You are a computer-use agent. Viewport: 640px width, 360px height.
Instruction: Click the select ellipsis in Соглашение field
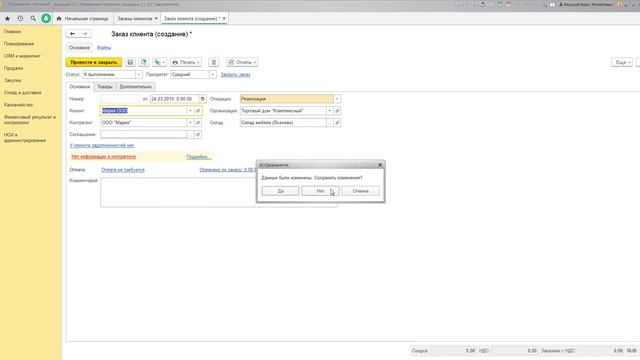point(190,134)
